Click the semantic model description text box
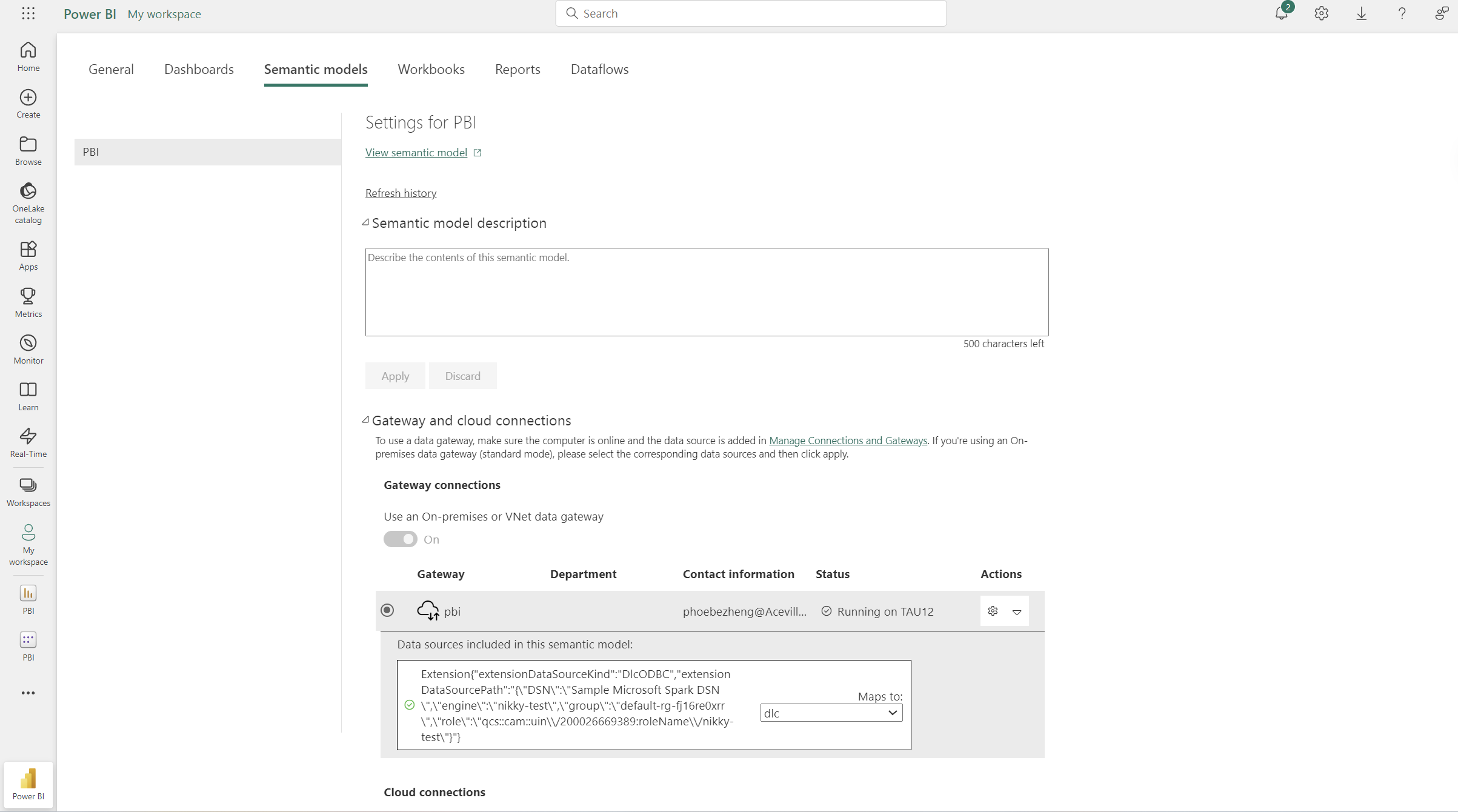 tap(707, 291)
